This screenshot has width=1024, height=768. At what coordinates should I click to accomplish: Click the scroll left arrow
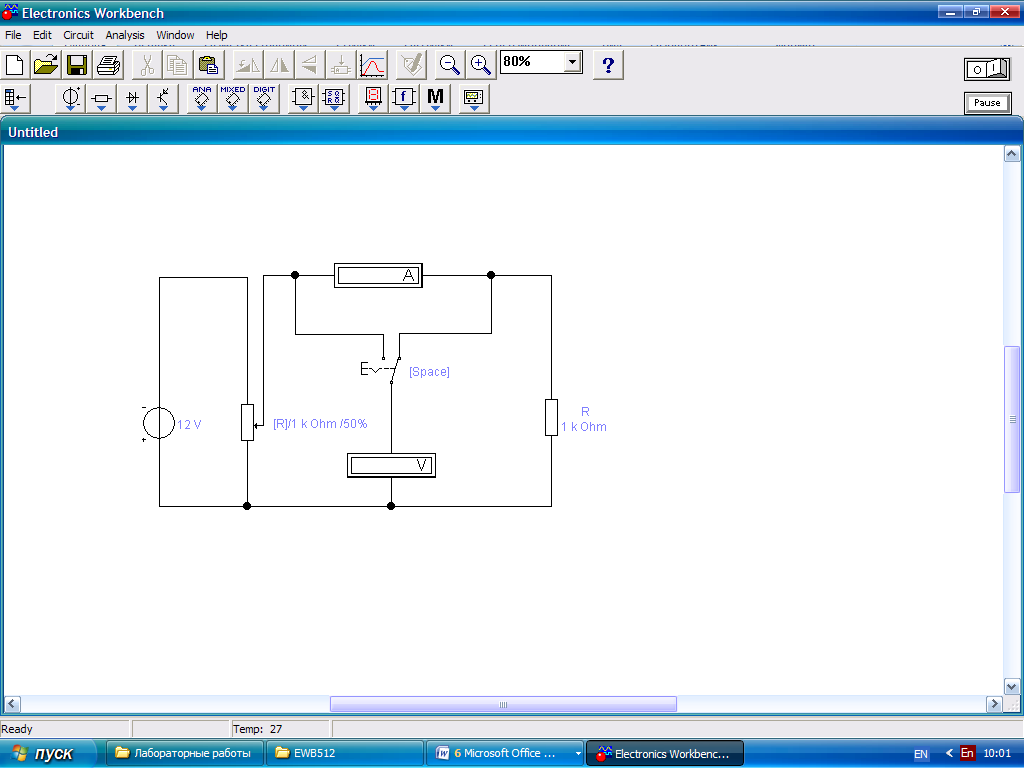click(x=12, y=704)
